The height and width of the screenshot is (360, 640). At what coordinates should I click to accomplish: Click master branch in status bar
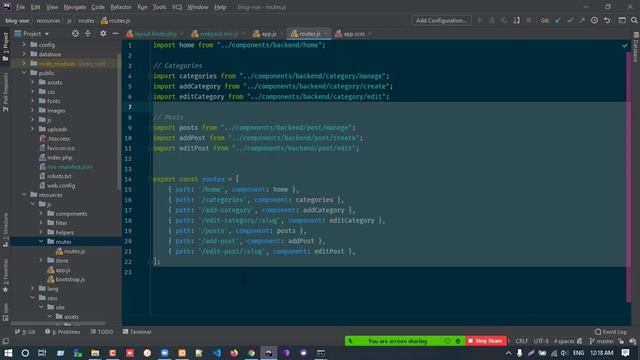pyautogui.click(x=602, y=341)
